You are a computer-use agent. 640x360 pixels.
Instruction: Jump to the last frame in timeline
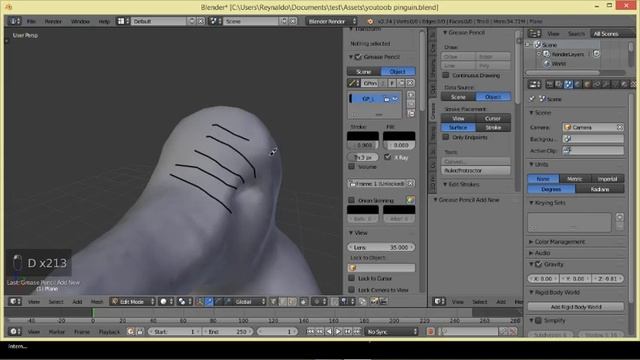(357, 331)
